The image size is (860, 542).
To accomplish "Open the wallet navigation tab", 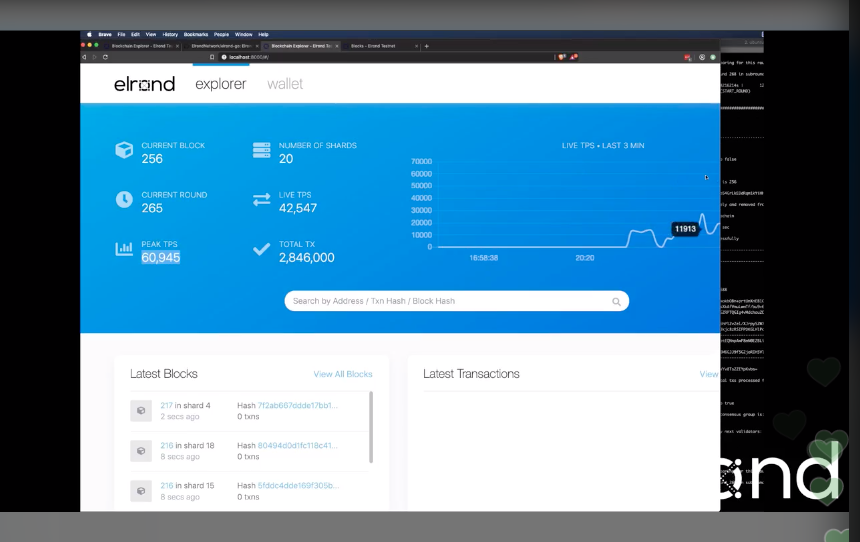I will 285,84.
